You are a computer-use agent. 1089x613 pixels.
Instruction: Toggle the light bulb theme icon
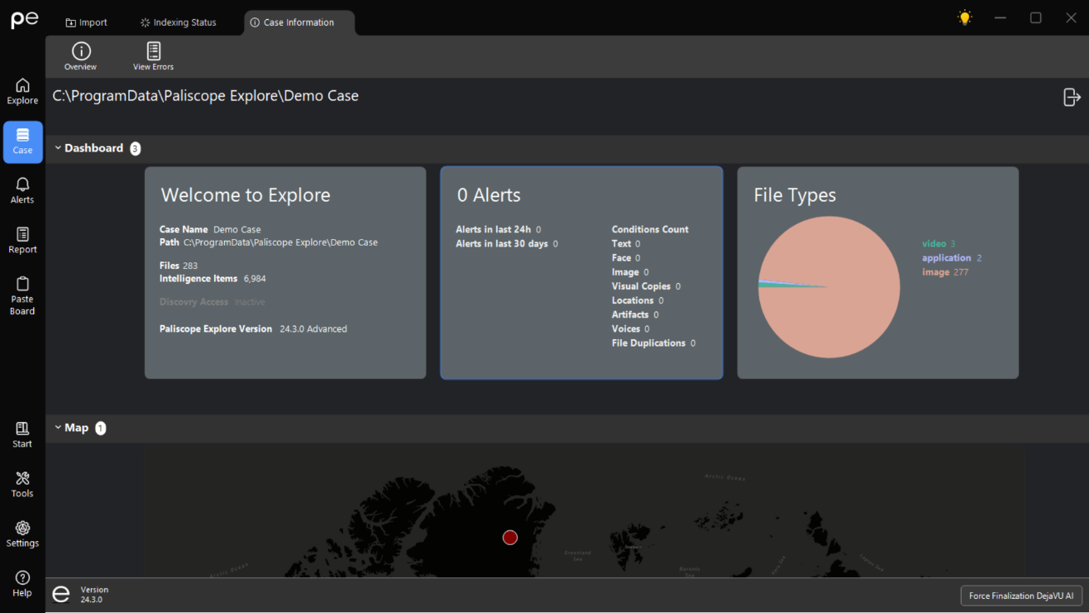pyautogui.click(x=964, y=18)
